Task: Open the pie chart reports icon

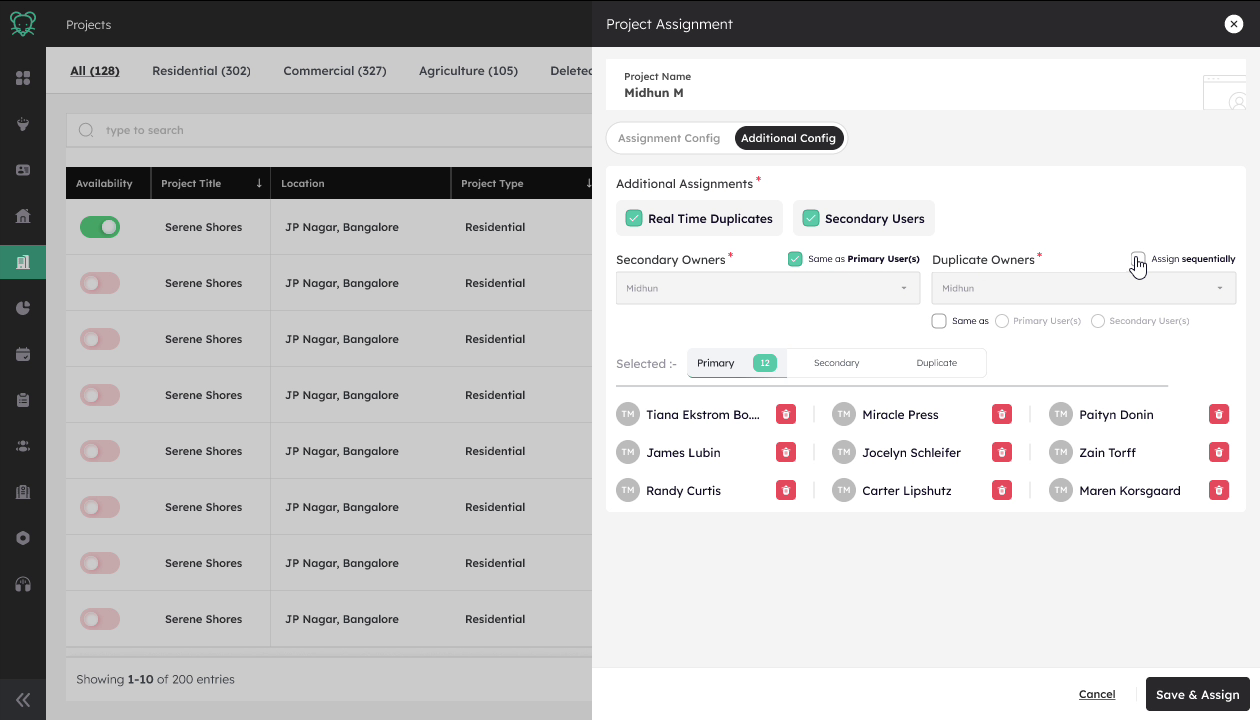Action: pos(23,308)
